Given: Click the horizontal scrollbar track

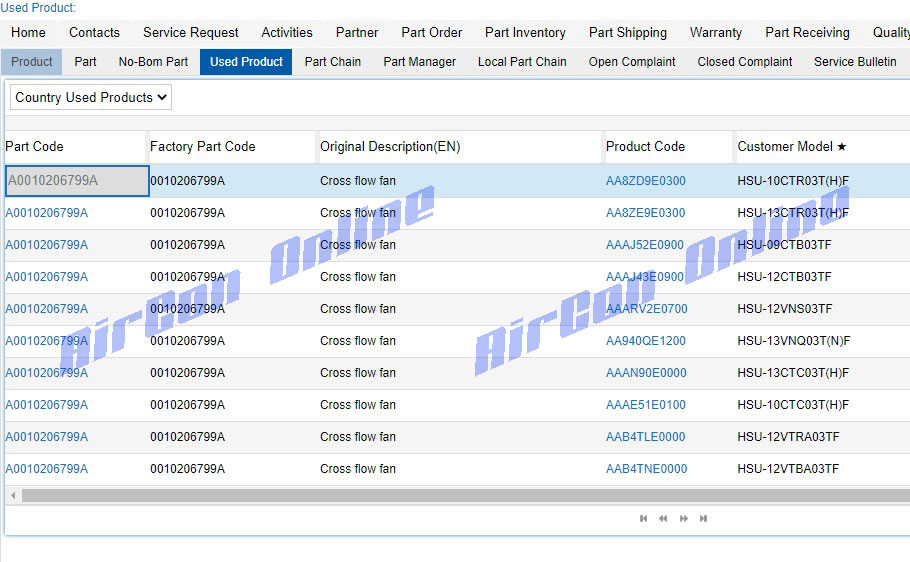Looking at the screenshot, I should 465,495.
